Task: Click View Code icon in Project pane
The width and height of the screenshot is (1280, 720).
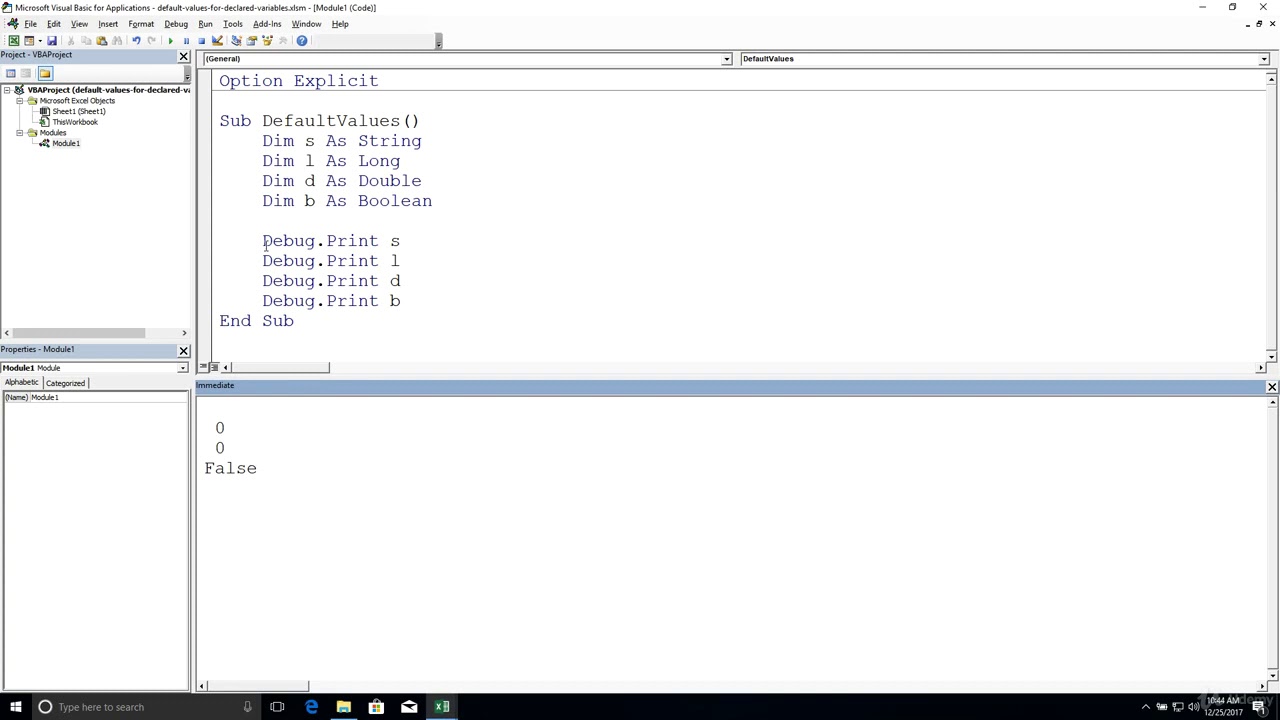Action: tap(10, 73)
